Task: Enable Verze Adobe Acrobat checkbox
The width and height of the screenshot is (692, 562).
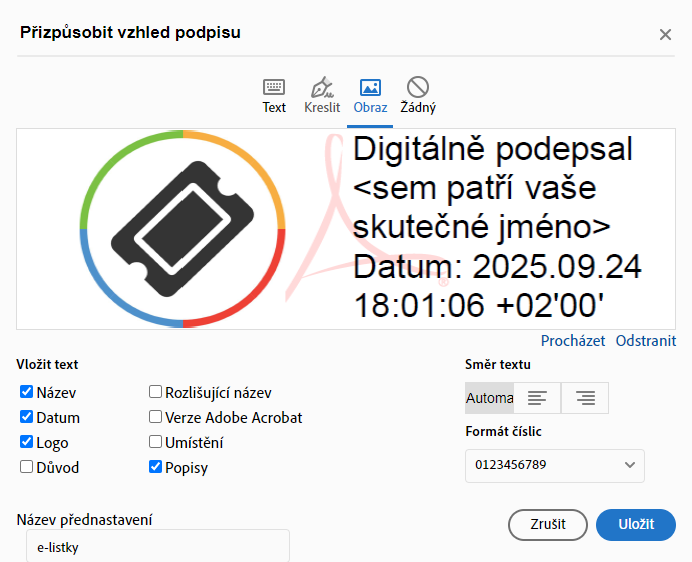Action: tap(156, 417)
